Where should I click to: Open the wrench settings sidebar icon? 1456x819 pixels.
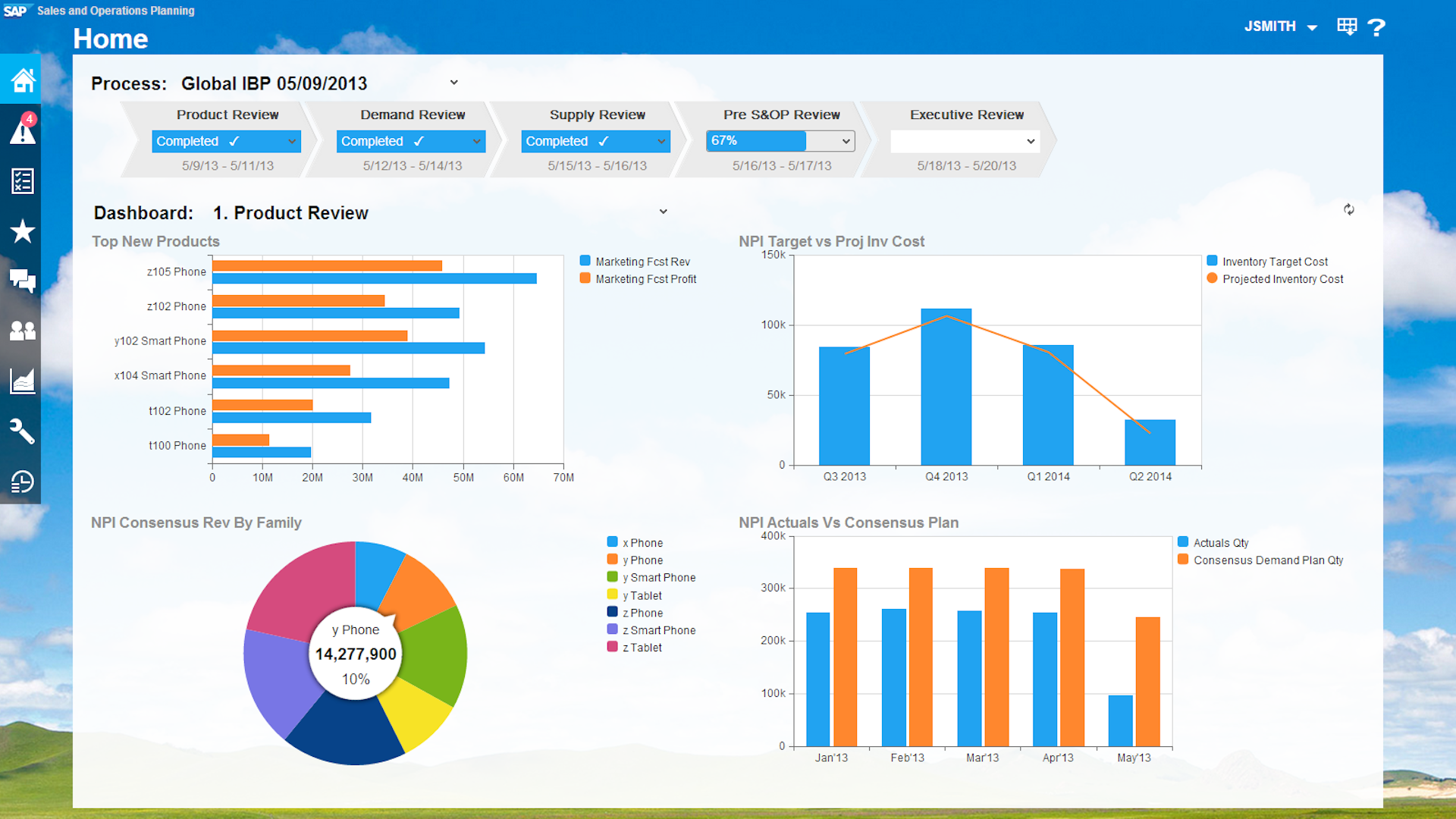22,431
